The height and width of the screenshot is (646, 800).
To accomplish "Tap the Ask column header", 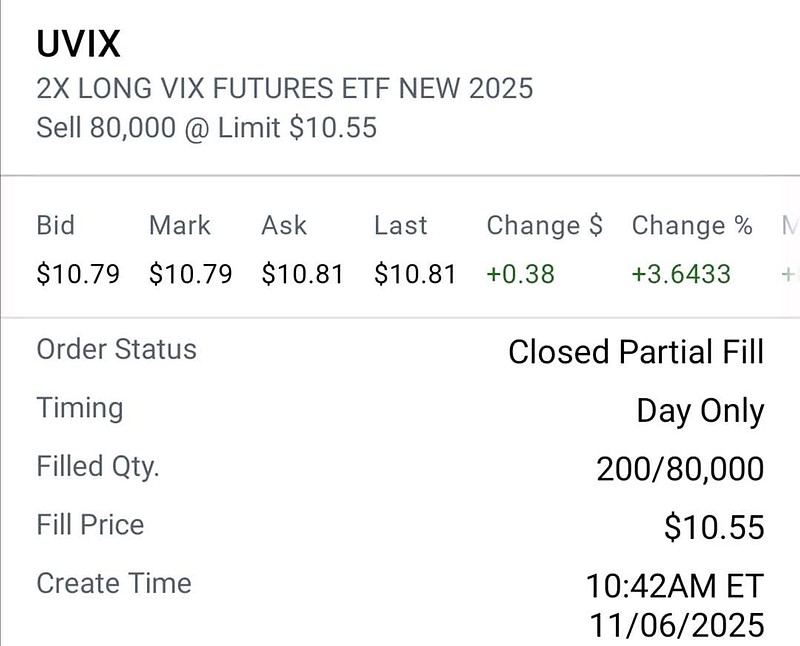I will pos(284,226).
